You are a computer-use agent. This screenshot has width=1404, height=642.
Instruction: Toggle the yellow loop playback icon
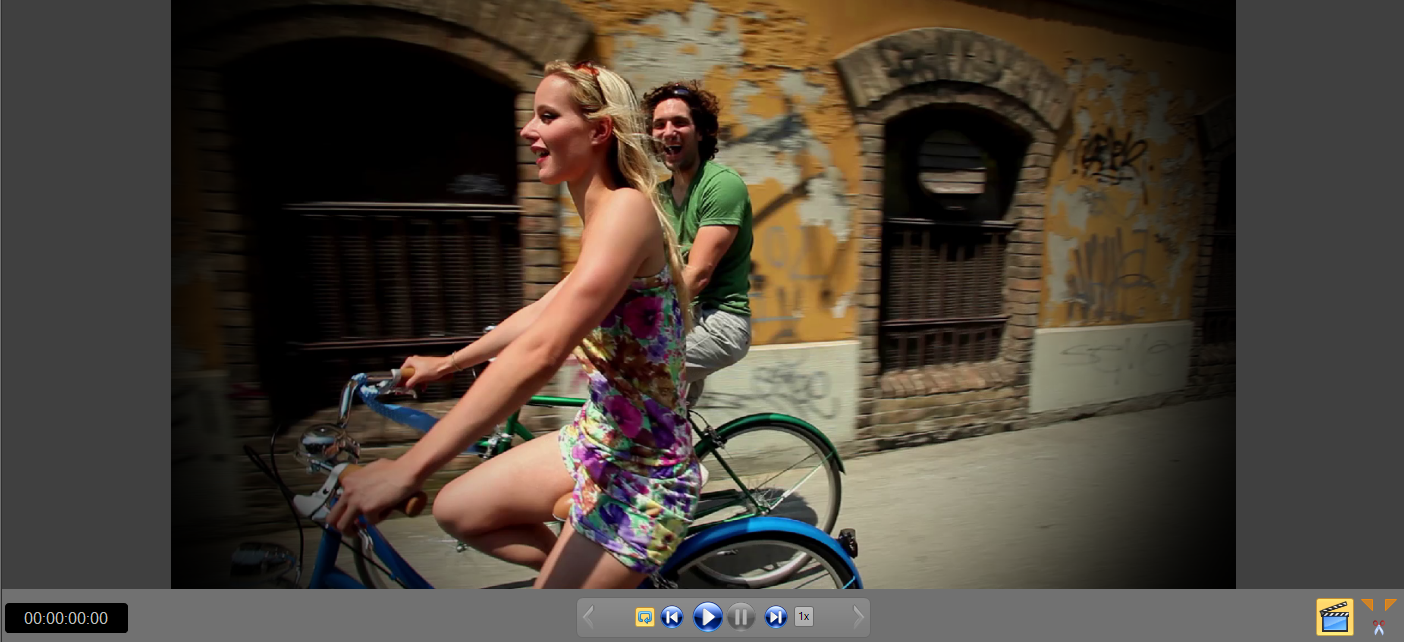644,617
